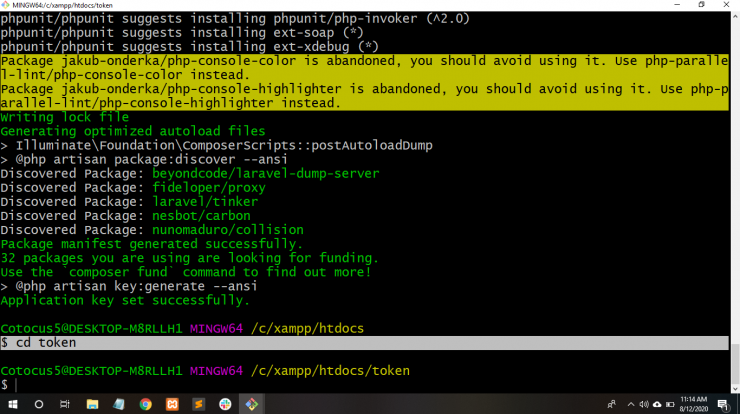Viewport: 740px width, 414px height.
Task: Minimize the MINGW64 terminal window
Action: tap(677, 5)
